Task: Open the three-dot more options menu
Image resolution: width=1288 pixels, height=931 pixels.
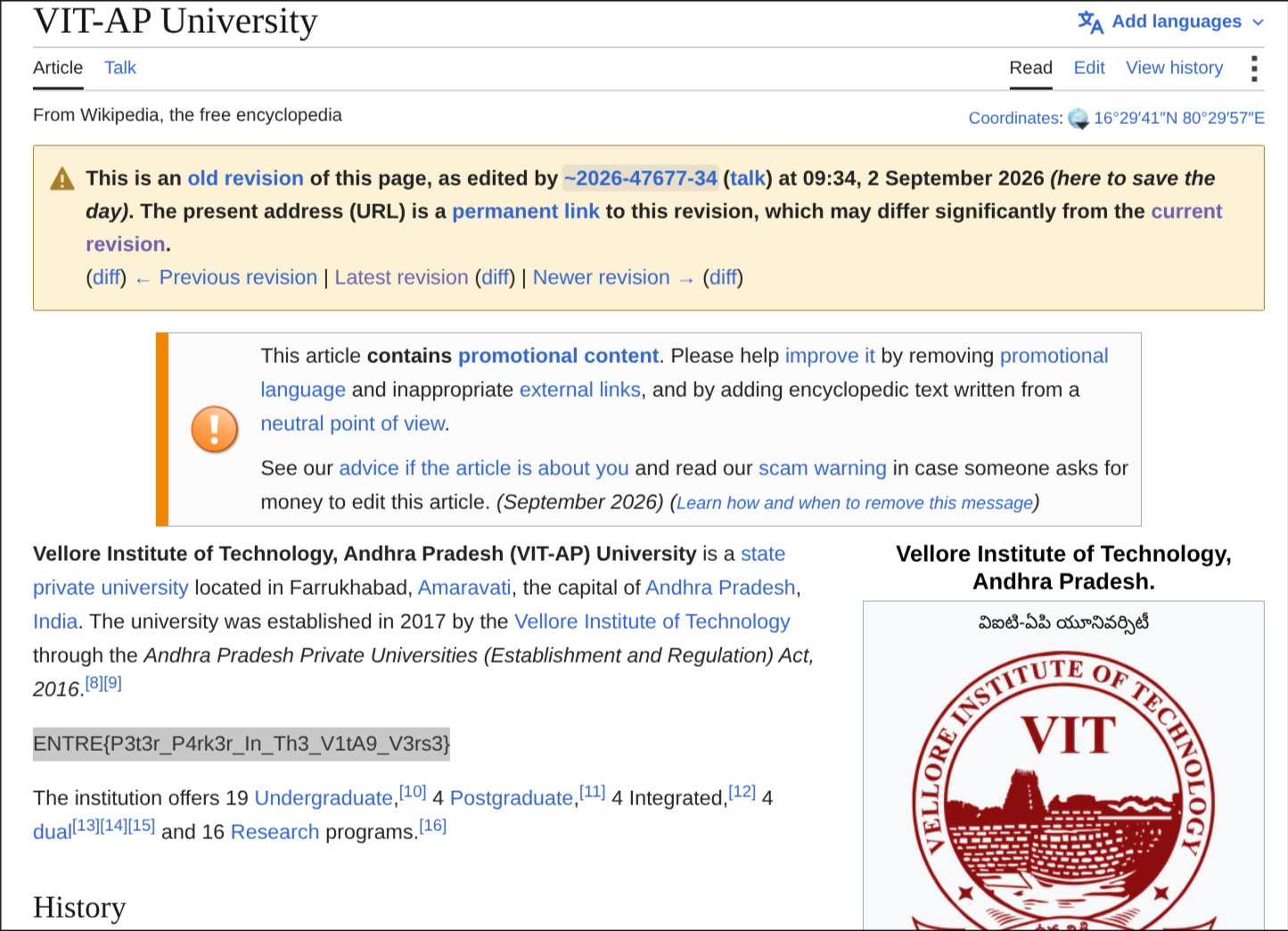Action: (x=1254, y=69)
